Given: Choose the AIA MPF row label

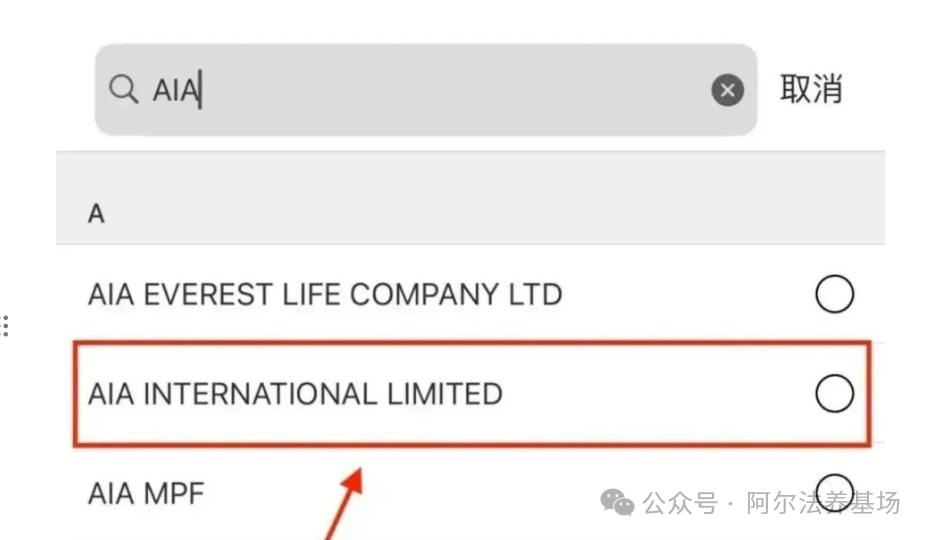Looking at the screenshot, I should [x=146, y=492].
